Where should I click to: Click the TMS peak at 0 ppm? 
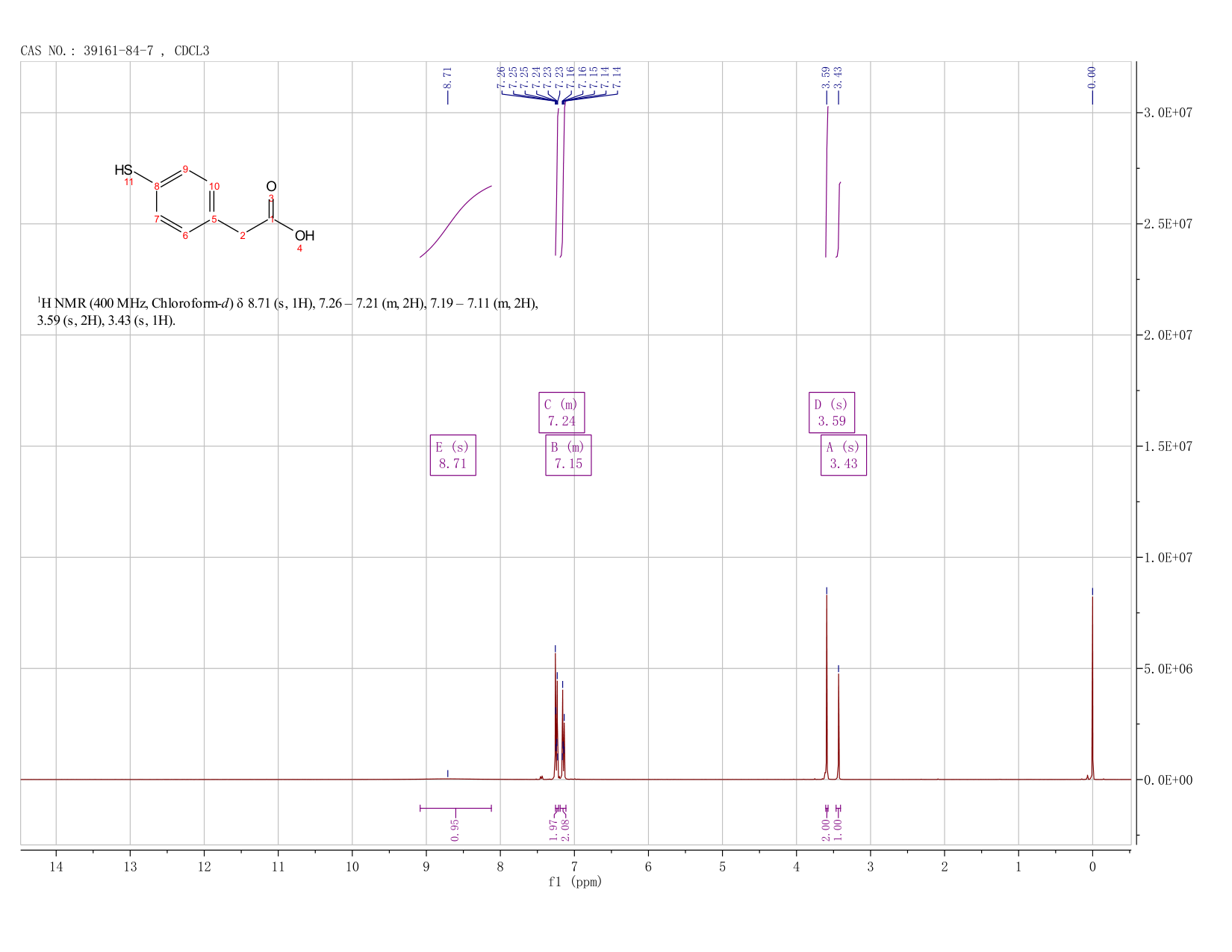1092,687
